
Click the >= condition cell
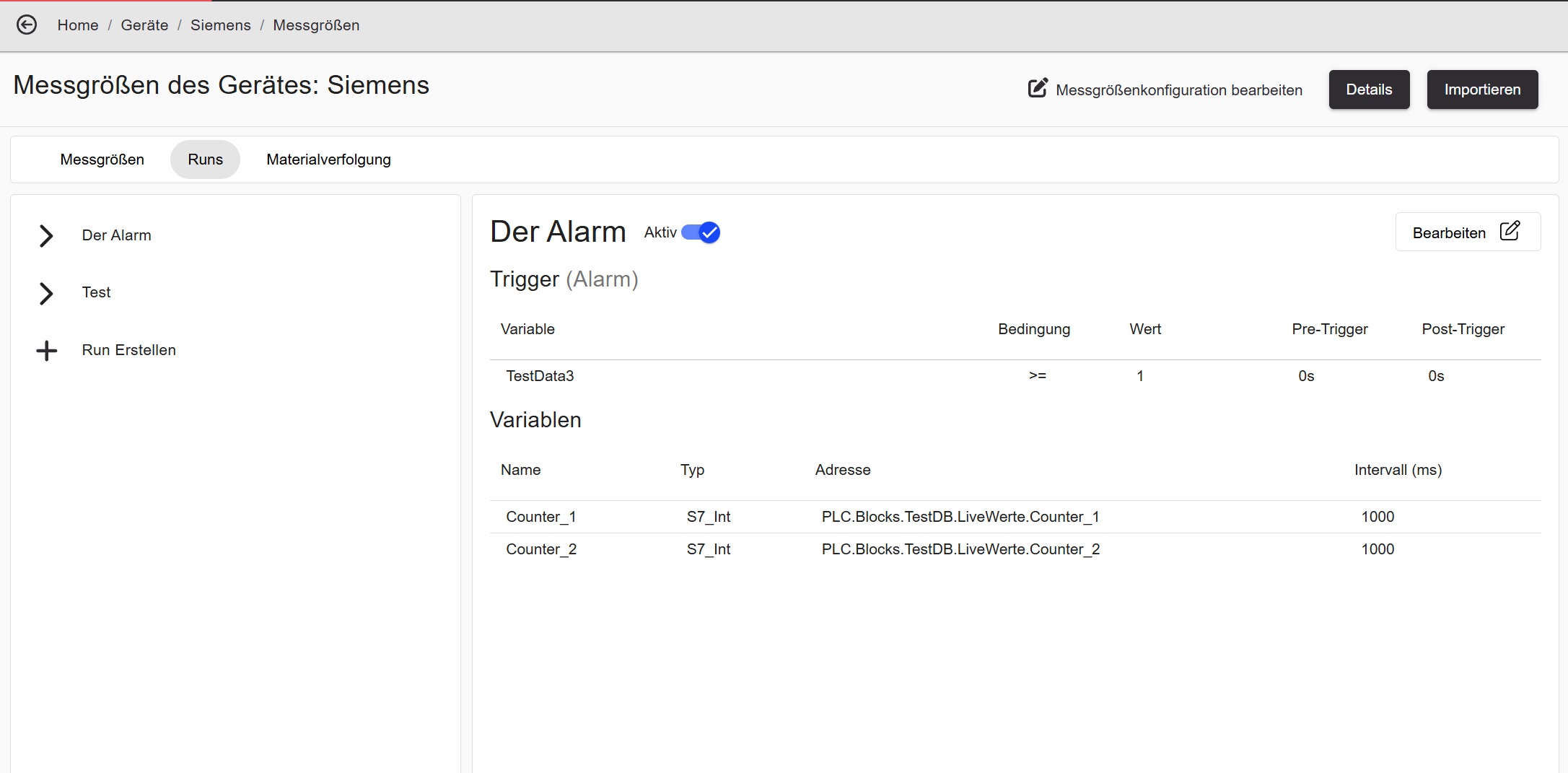click(1038, 376)
